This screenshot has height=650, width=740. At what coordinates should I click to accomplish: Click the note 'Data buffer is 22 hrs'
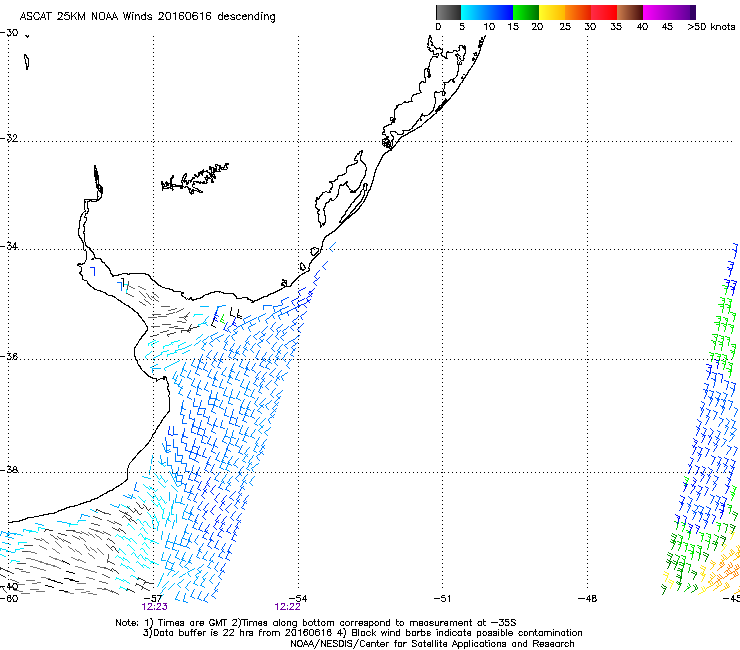click(200, 633)
